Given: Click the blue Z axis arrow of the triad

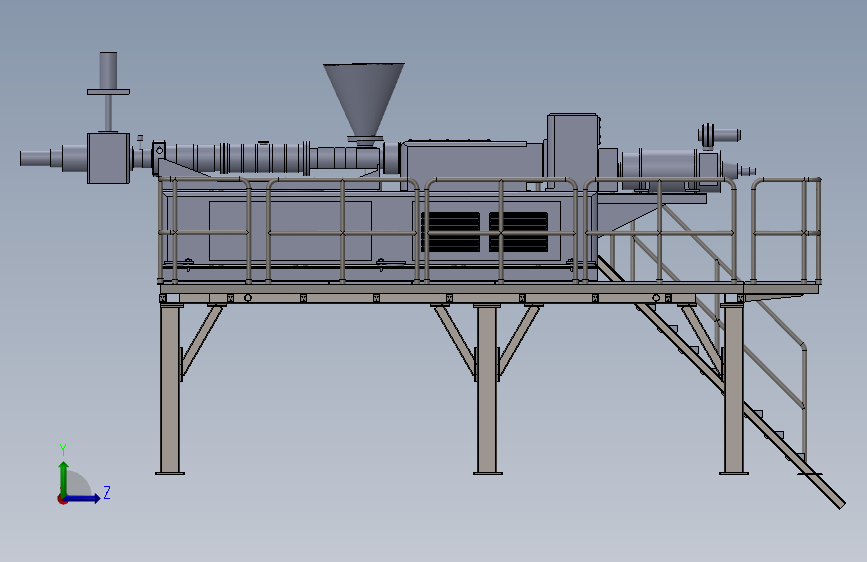Looking at the screenshot, I should tap(83, 498).
